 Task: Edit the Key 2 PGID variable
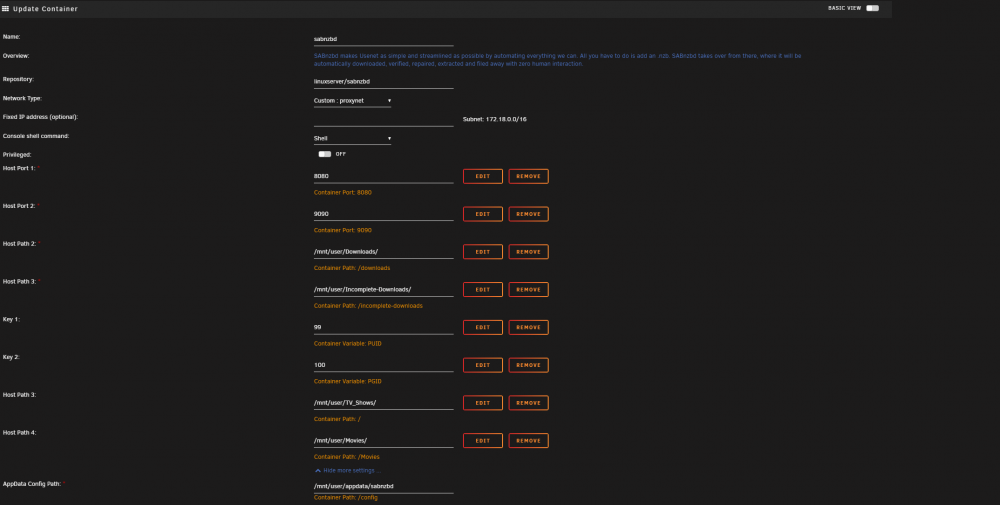pos(483,365)
